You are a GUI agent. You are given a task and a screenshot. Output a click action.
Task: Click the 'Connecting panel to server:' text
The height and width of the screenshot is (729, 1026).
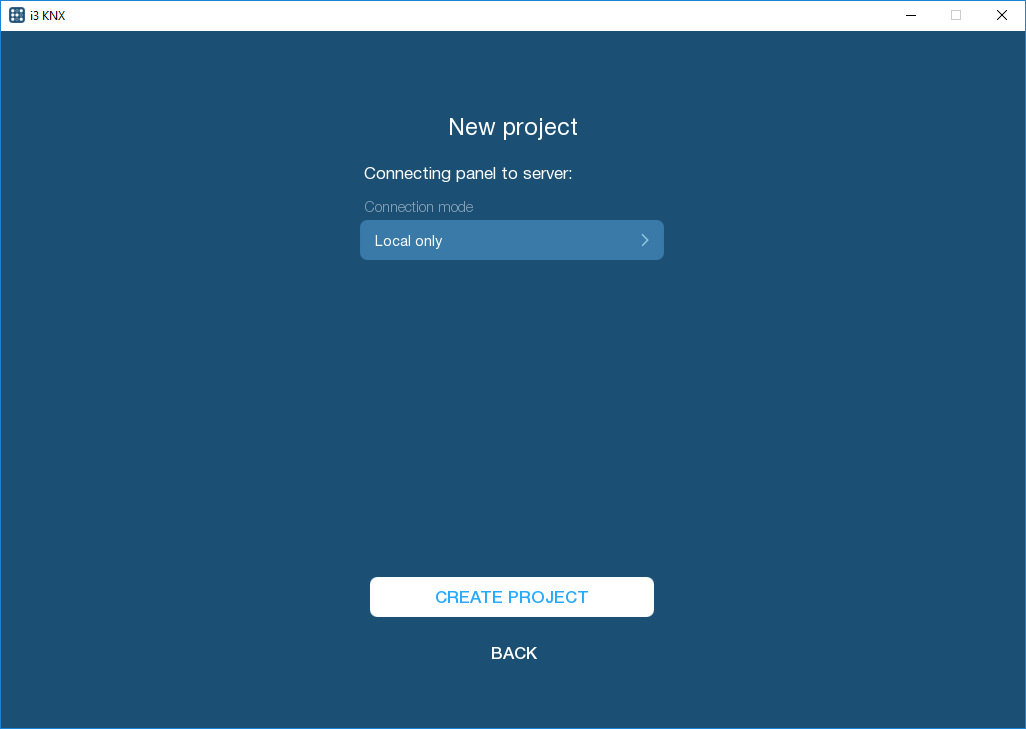[467, 173]
